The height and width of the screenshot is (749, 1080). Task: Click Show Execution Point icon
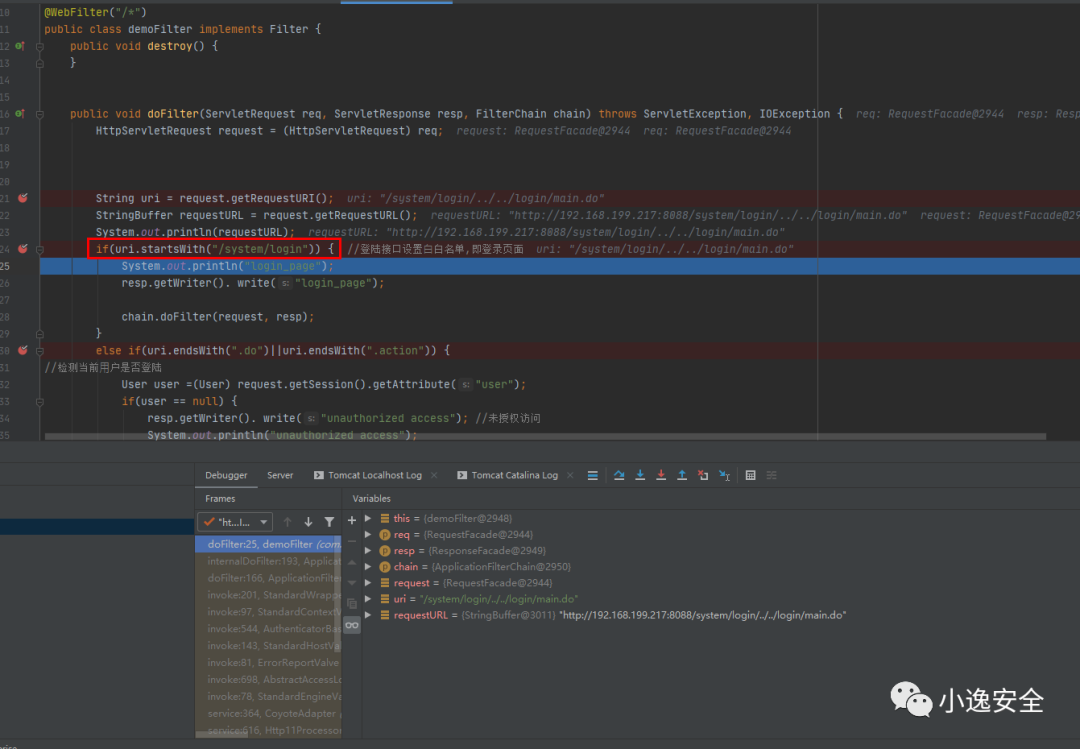tap(592, 475)
